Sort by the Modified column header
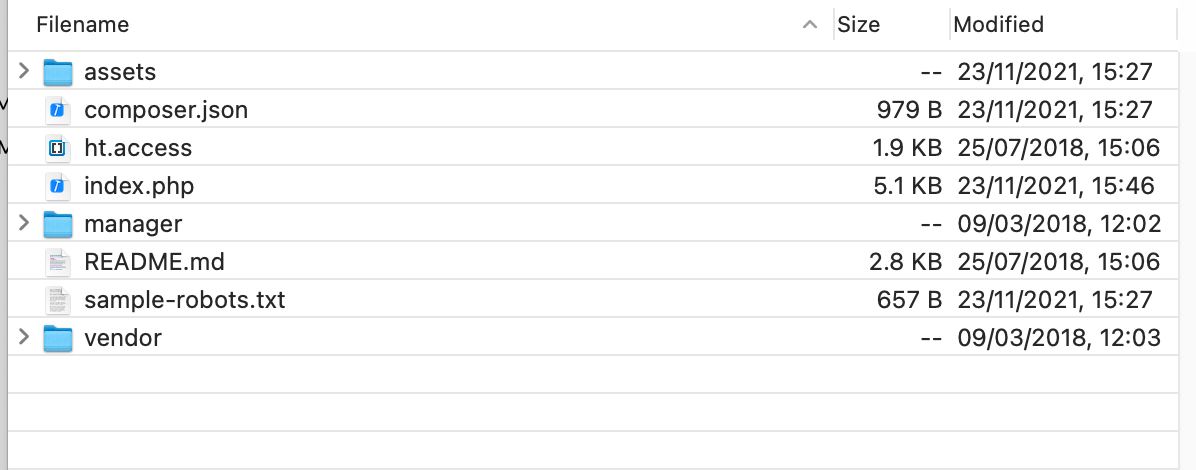This screenshot has width=1196, height=470. pos(998,24)
